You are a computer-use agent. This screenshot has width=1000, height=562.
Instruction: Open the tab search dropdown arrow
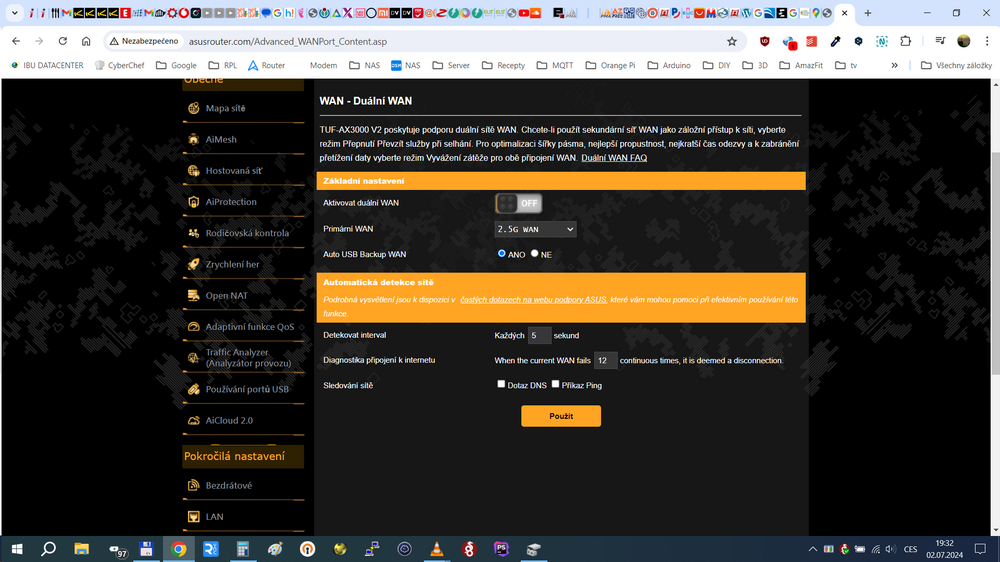click(x=14, y=13)
